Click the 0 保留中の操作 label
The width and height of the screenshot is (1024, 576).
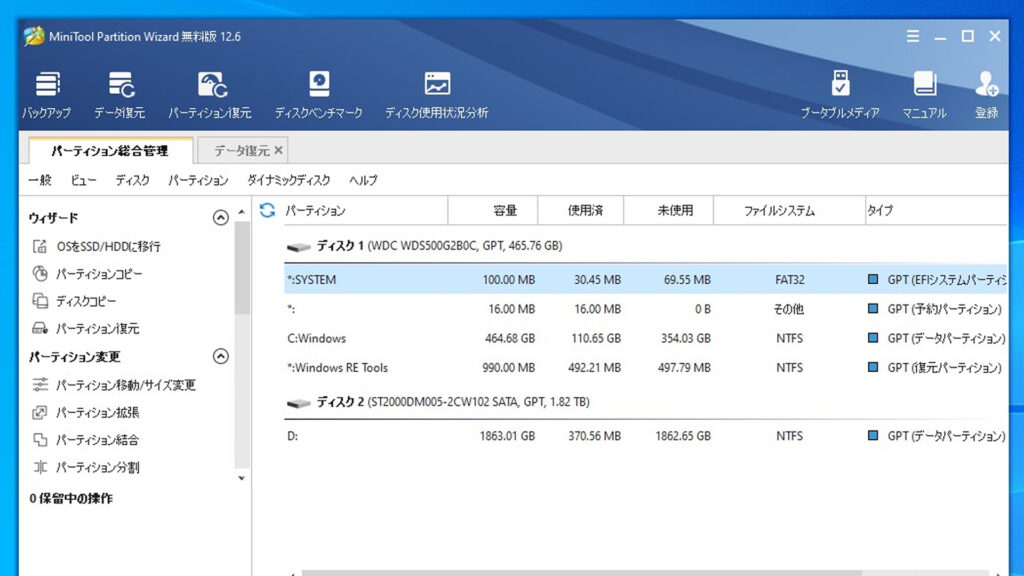pos(71,498)
